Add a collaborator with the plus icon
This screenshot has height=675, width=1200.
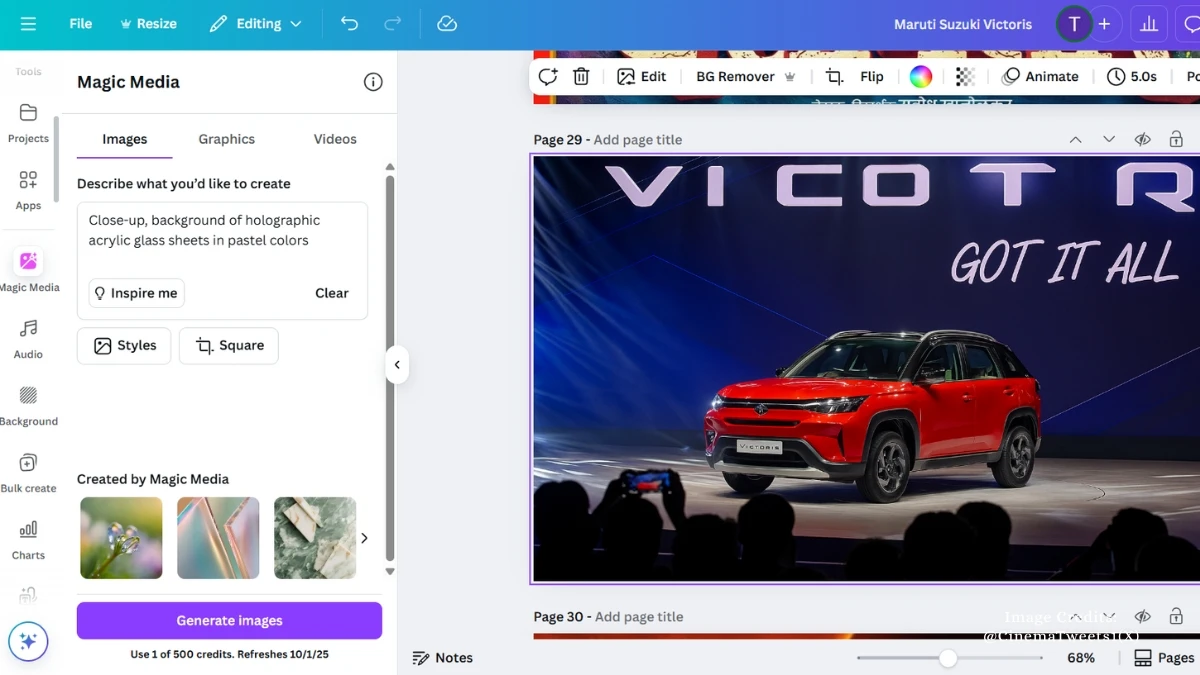pyautogui.click(x=1104, y=24)
